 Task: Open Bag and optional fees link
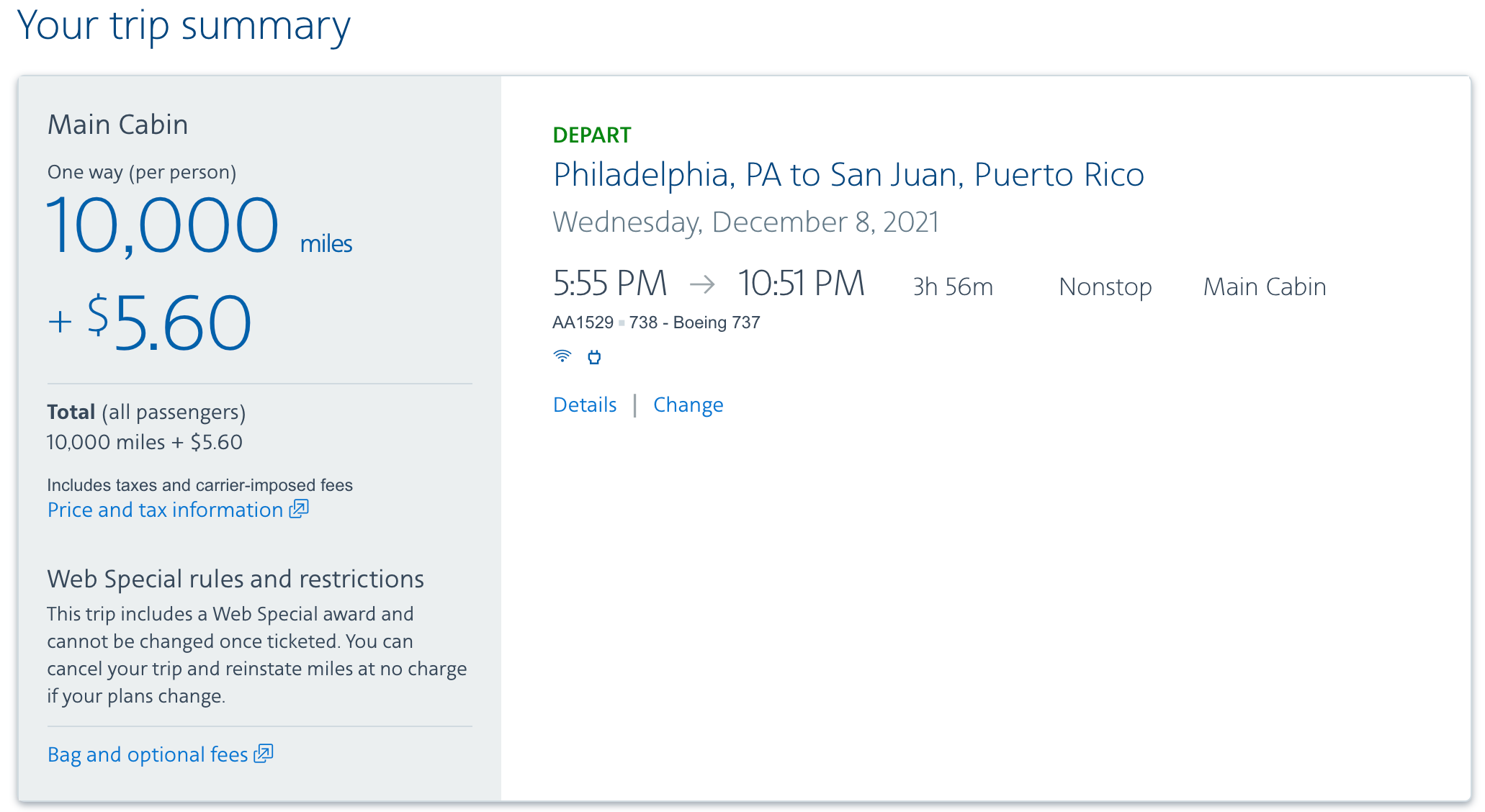148,754
